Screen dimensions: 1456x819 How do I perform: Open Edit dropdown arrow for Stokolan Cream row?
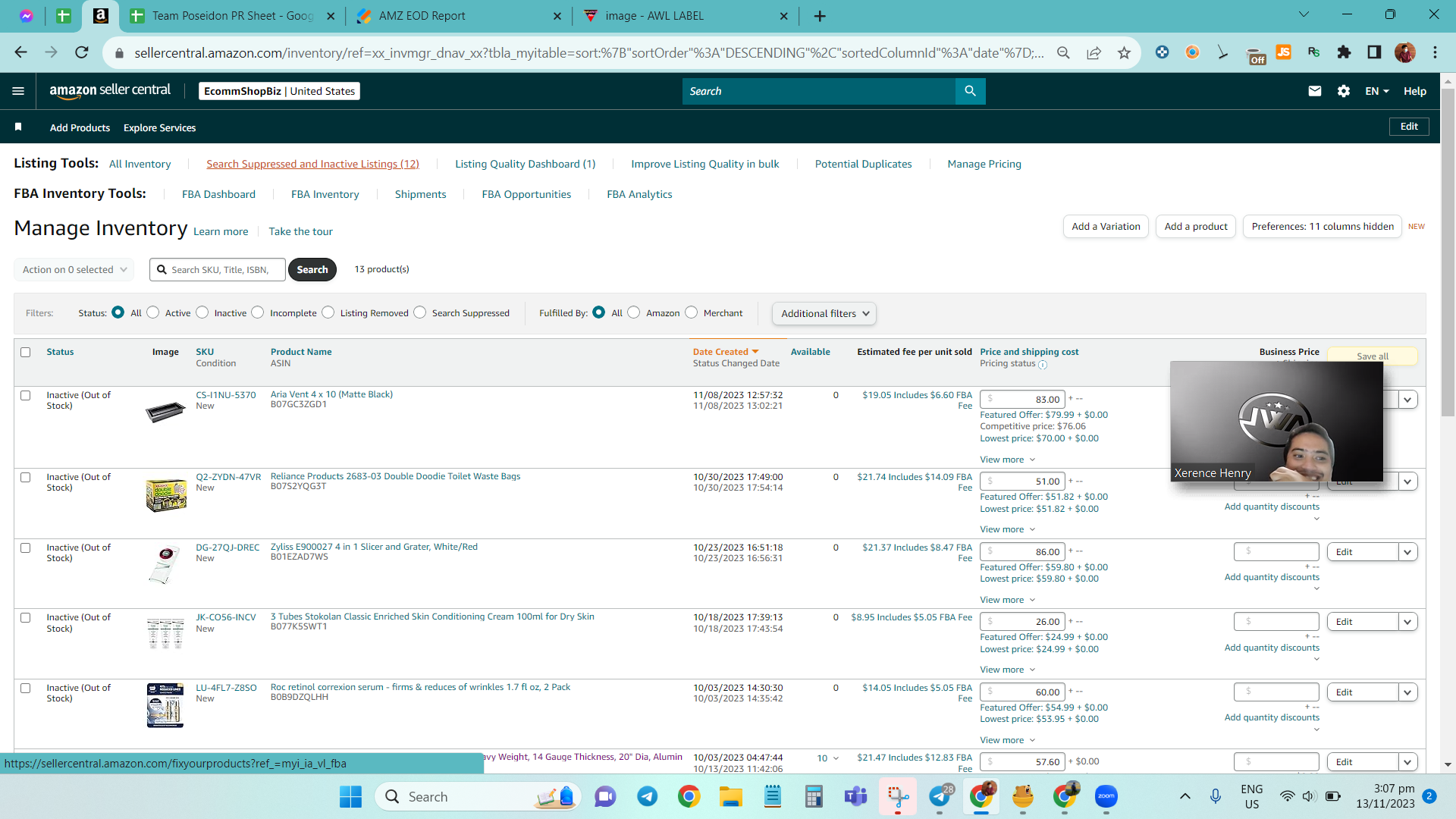1408,622
